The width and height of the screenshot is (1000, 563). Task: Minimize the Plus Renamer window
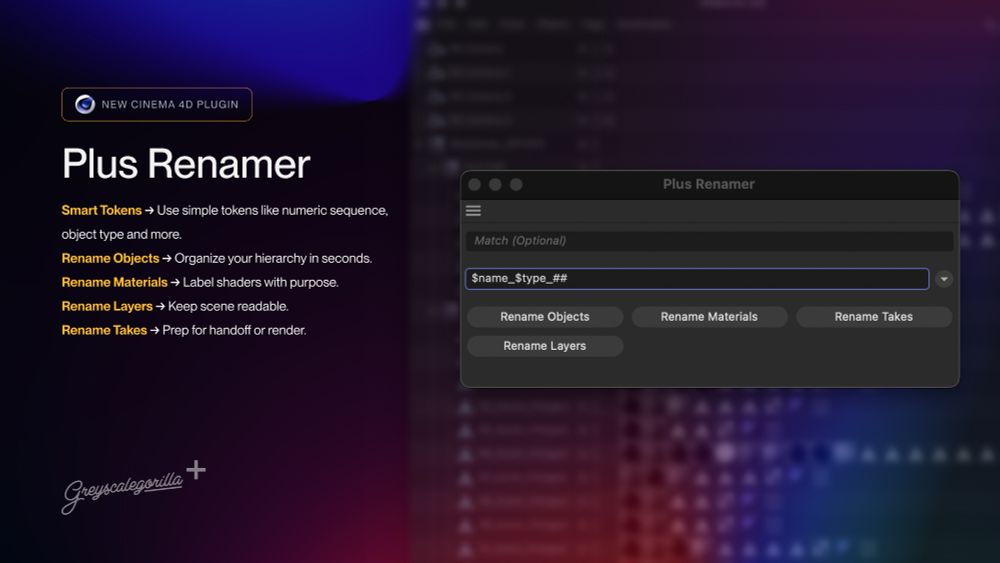tap(495, 184)
